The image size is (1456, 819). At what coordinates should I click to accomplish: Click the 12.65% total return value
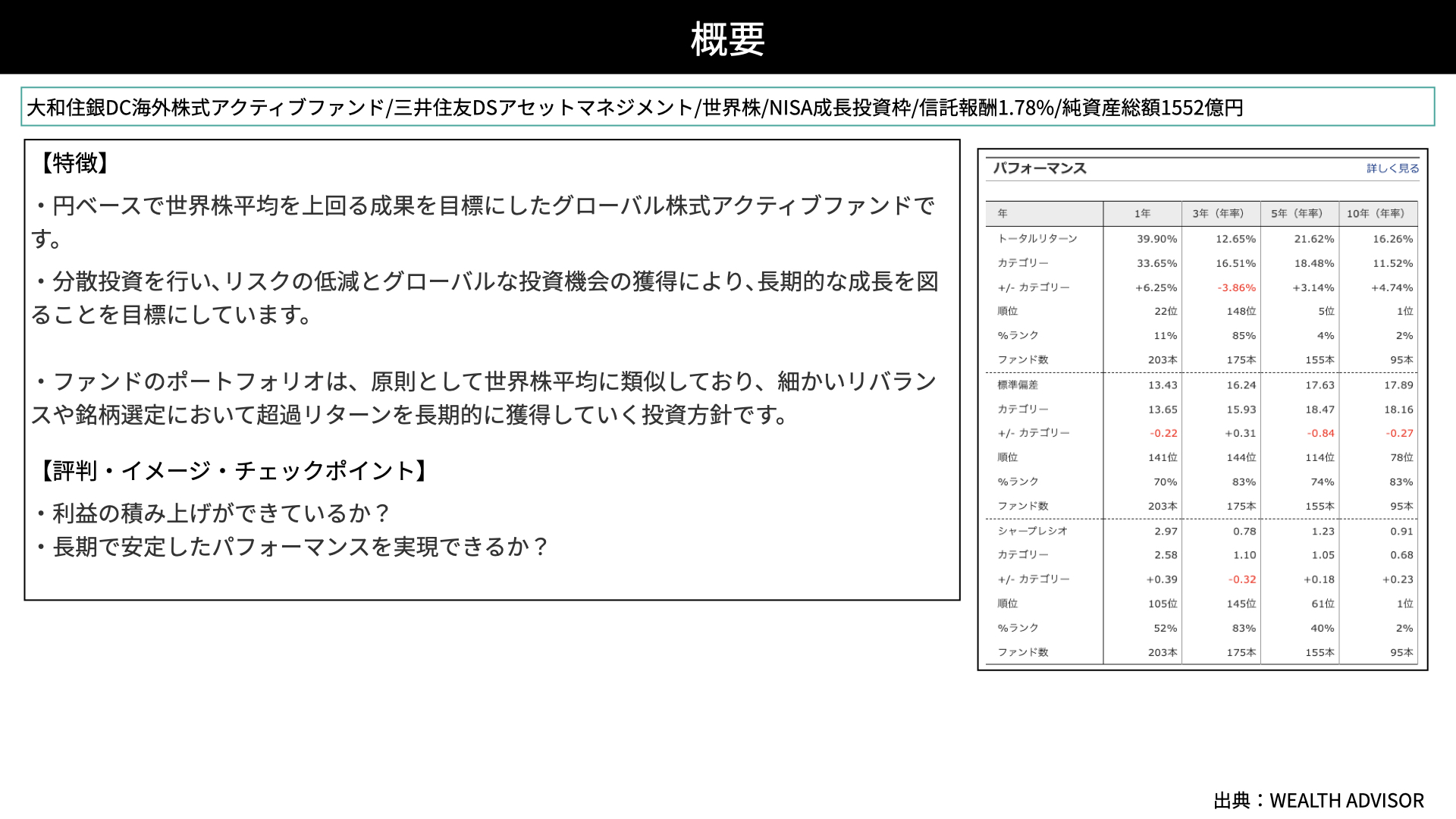[x=1235, y=239]
